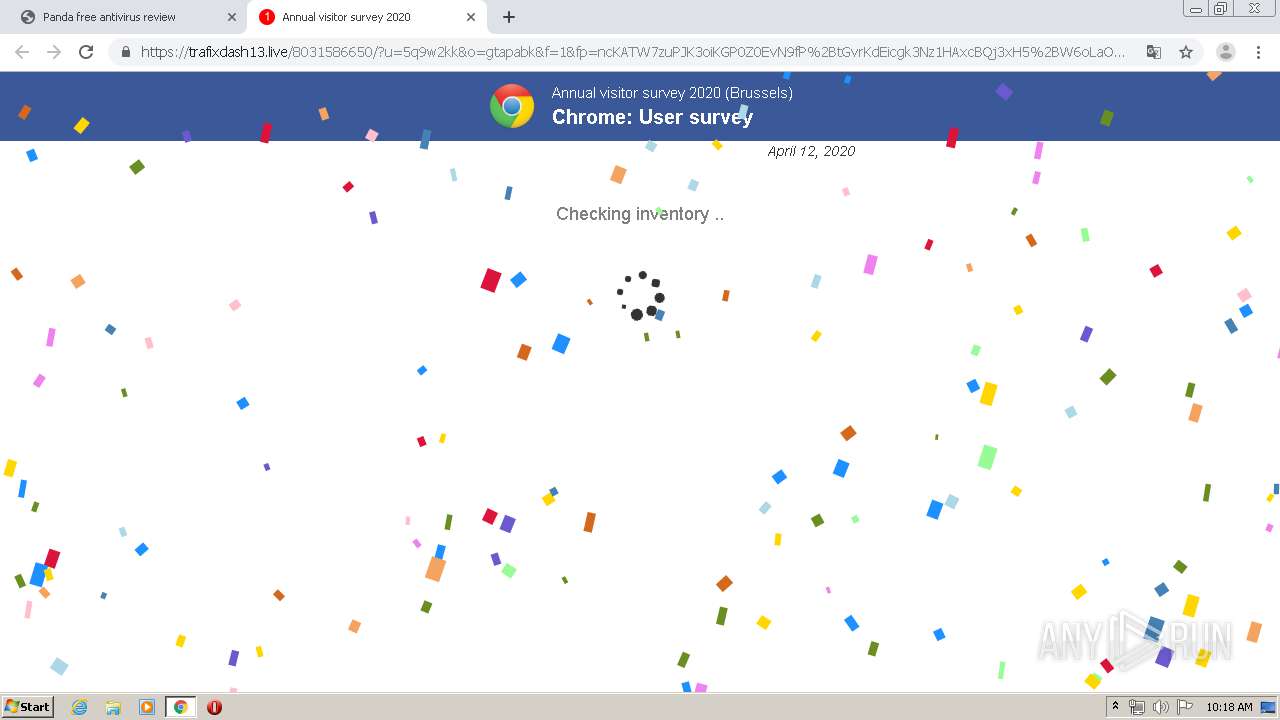Close the Annual visitor survey 2020 tab
Viewport: 1280px width, 720px height.
point(470,17)
